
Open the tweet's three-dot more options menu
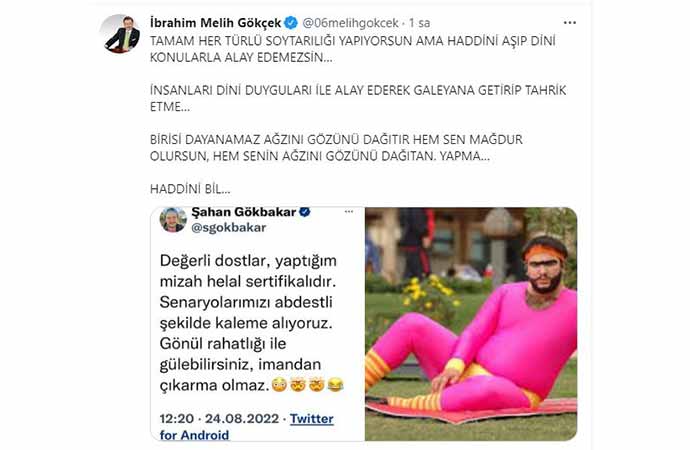569,23
